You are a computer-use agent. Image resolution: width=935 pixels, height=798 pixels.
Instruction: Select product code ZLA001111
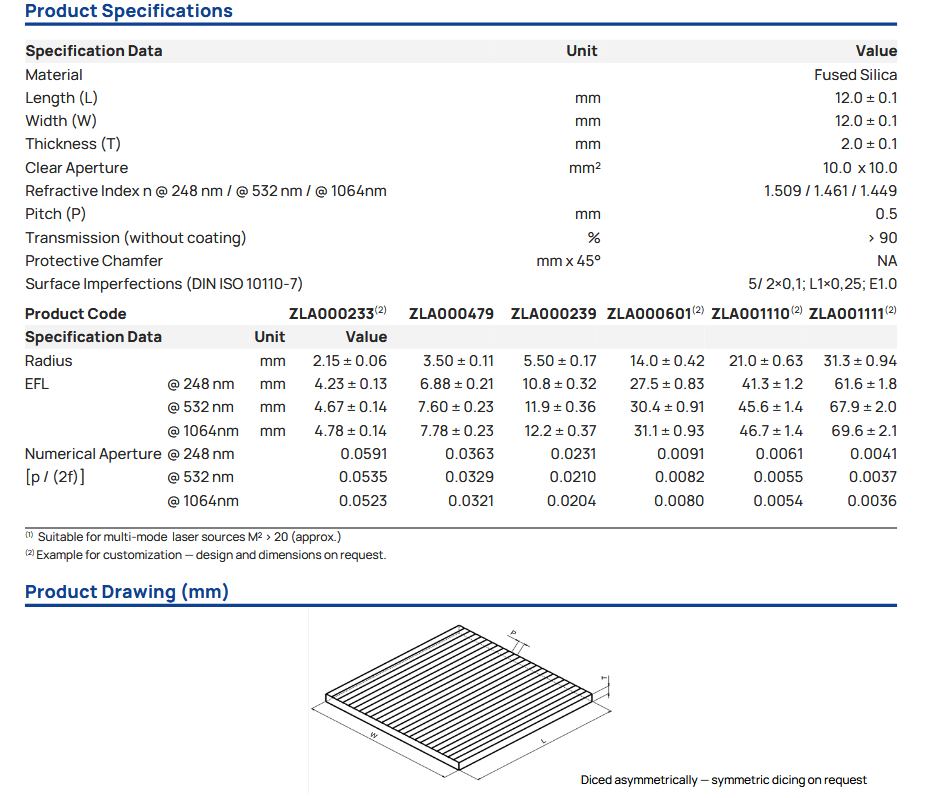tap(847, 314)
